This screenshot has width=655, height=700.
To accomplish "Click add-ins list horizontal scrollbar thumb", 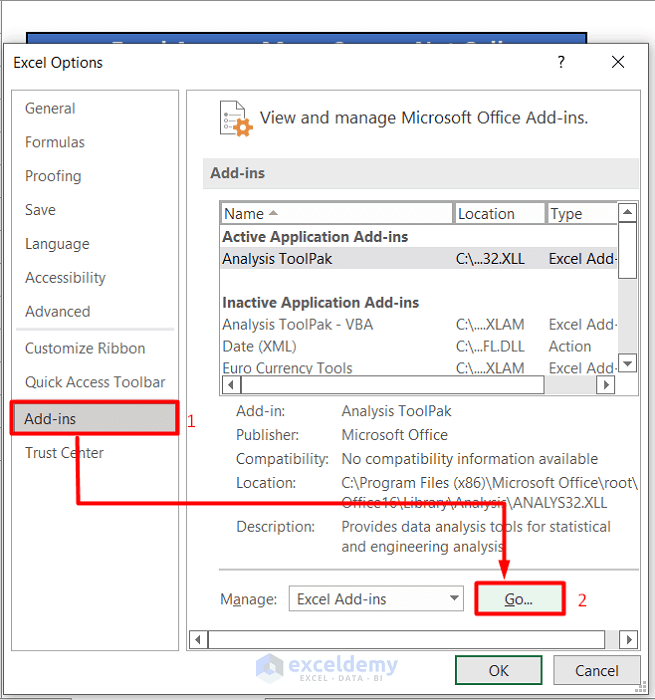I will pos(392,384).
